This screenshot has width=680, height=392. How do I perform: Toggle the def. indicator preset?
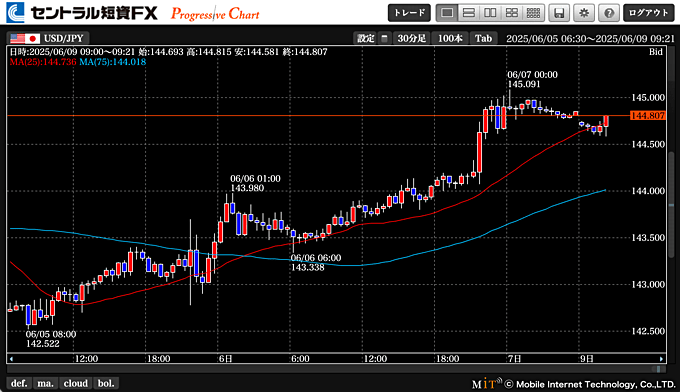pos(19,383)
